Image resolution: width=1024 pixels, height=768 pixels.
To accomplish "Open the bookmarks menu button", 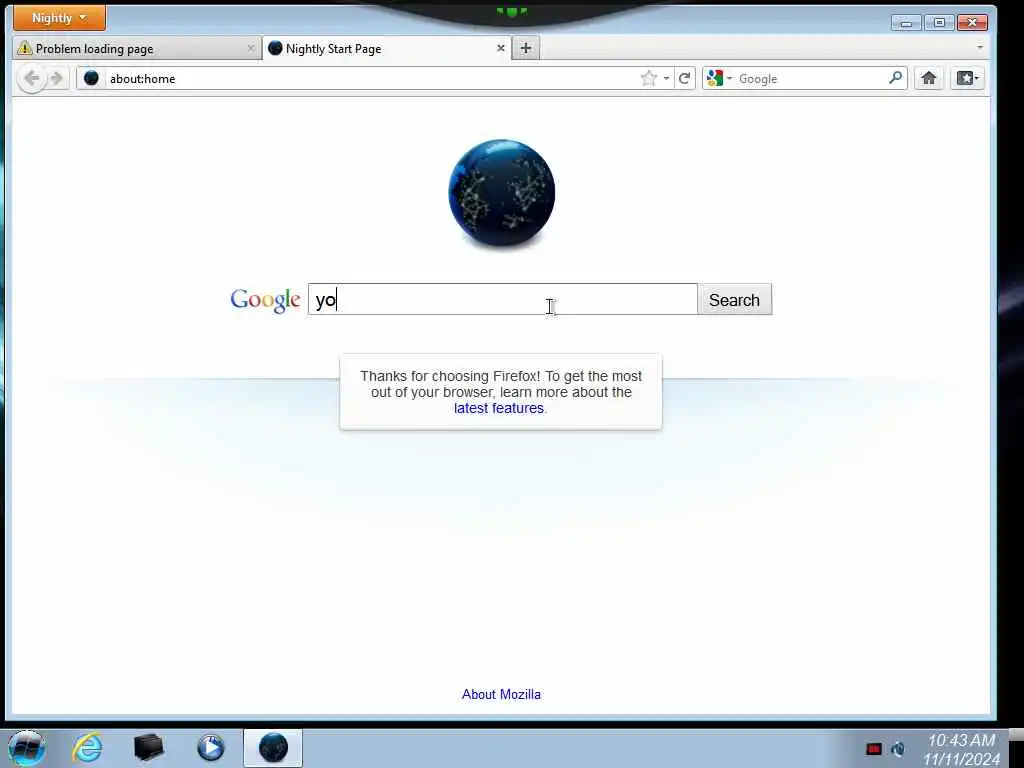I will [x=967, y=78].
